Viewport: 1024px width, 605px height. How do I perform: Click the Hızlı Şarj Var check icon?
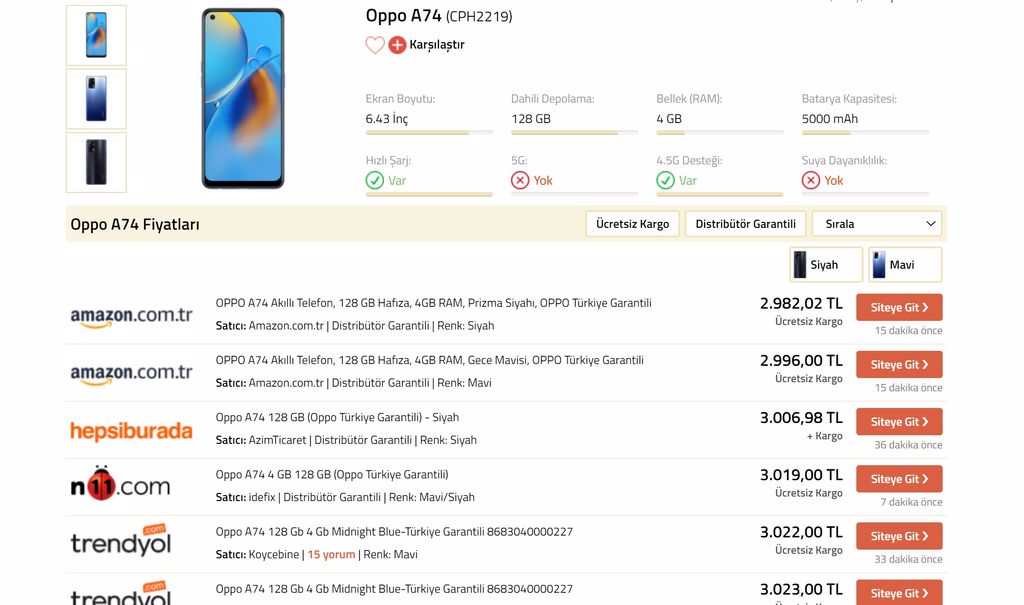coord(375,180)
